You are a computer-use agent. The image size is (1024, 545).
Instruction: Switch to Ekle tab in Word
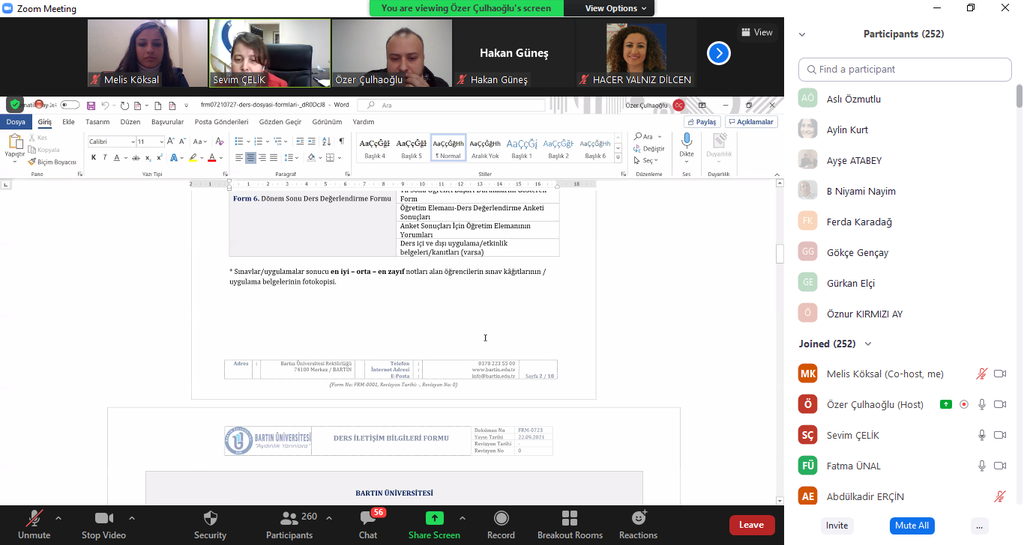tap(68, 122)
